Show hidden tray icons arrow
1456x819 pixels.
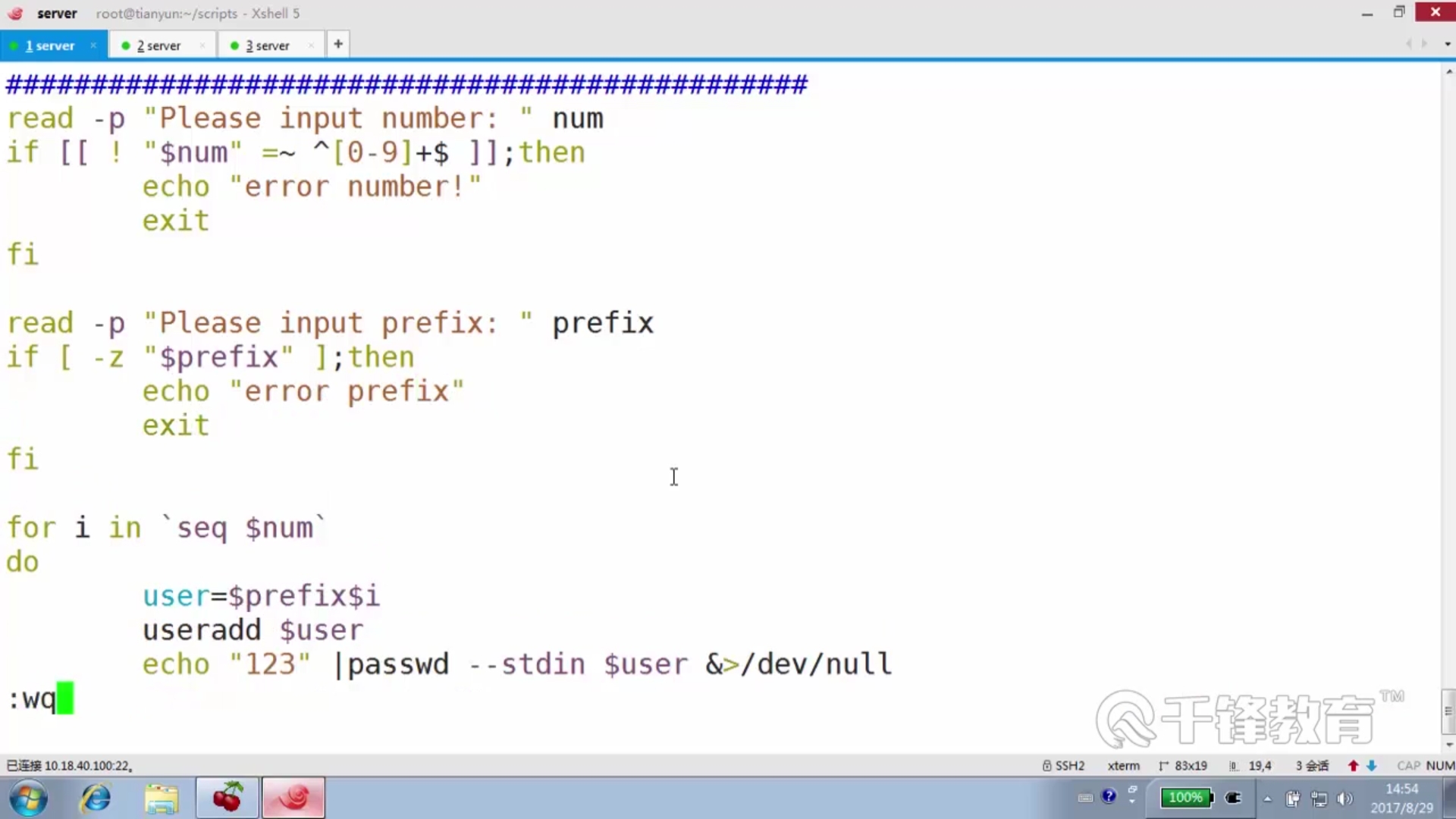(1267, 799)
